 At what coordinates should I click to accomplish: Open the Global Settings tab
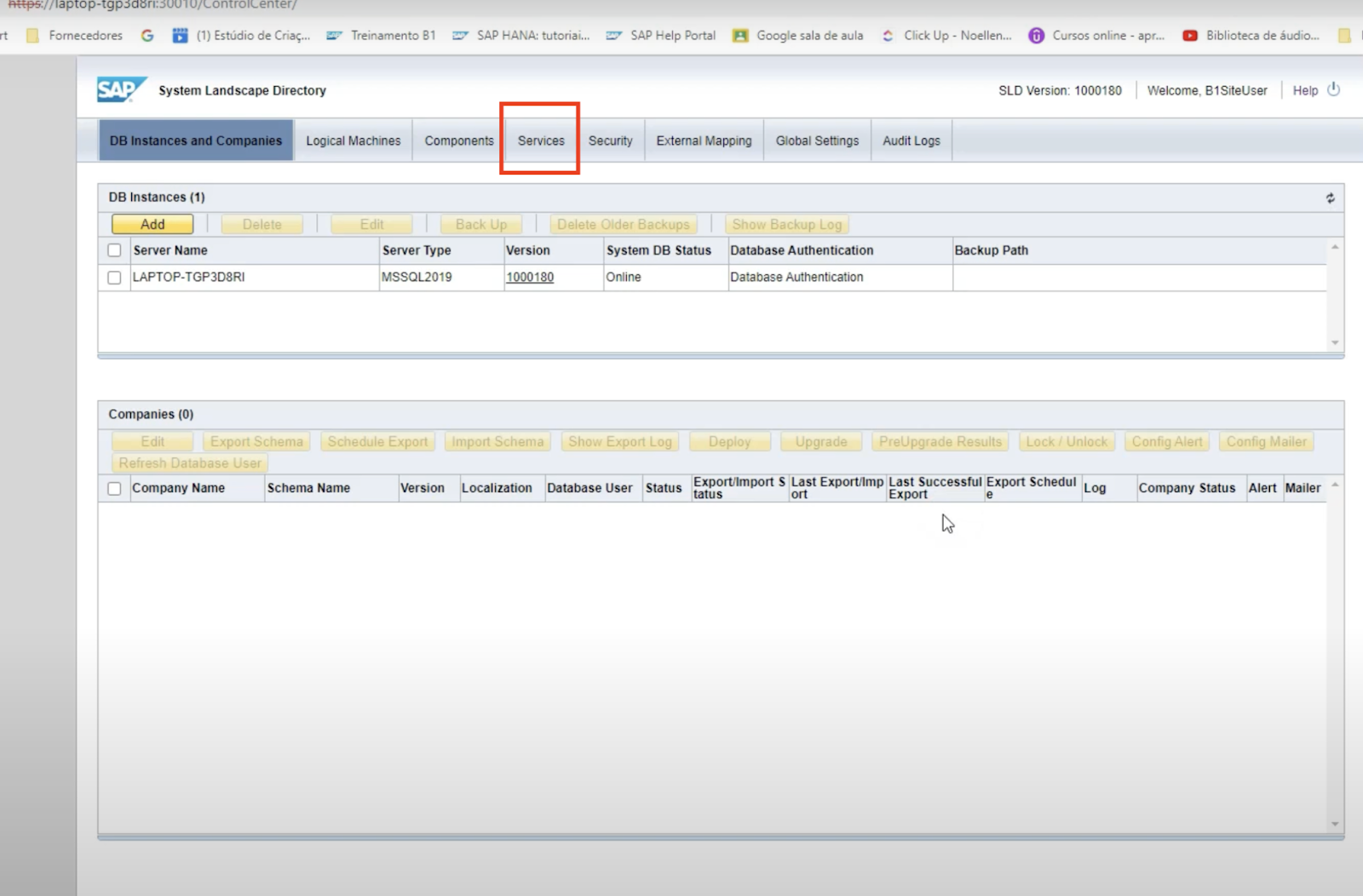click(x=817, y=141)
